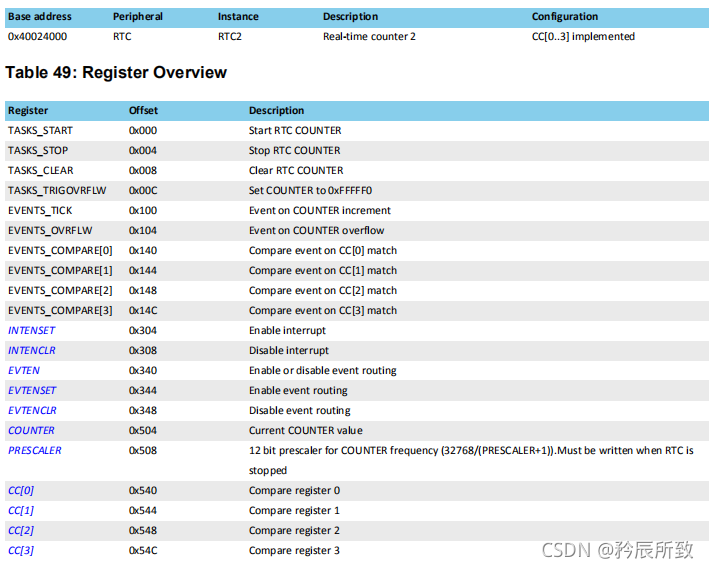This screenshot has height=568, width=709.
Task: Follow the EVTEN register link
Action: point(24,370)
